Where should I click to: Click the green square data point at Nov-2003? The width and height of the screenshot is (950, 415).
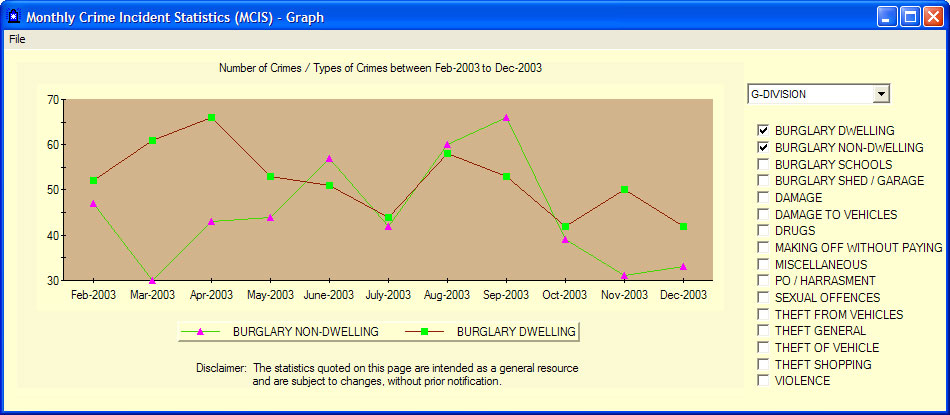click(624, 189)
